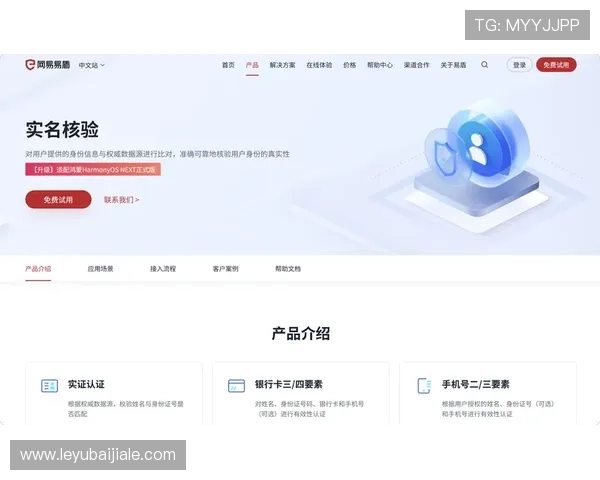Open the search magnifier icon
This screenshot has height=480, width=600.
[x=484, y=65]
